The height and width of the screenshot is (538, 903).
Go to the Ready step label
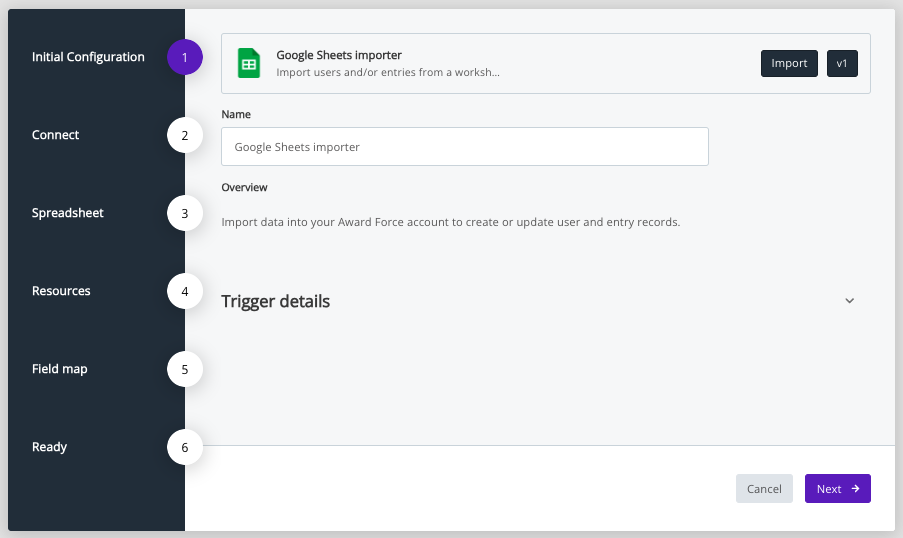coord(50,447)
